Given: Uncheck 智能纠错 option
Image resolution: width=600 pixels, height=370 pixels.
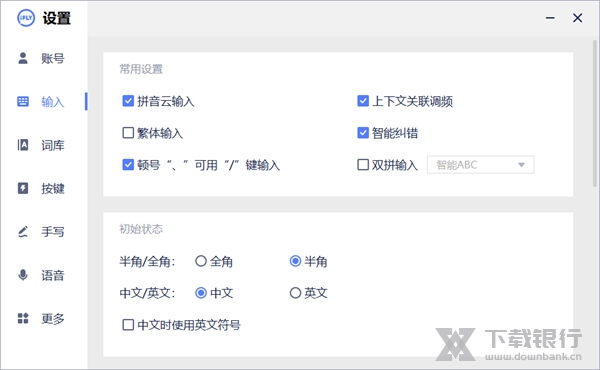Looking at the screenshot, I should 363,133.
